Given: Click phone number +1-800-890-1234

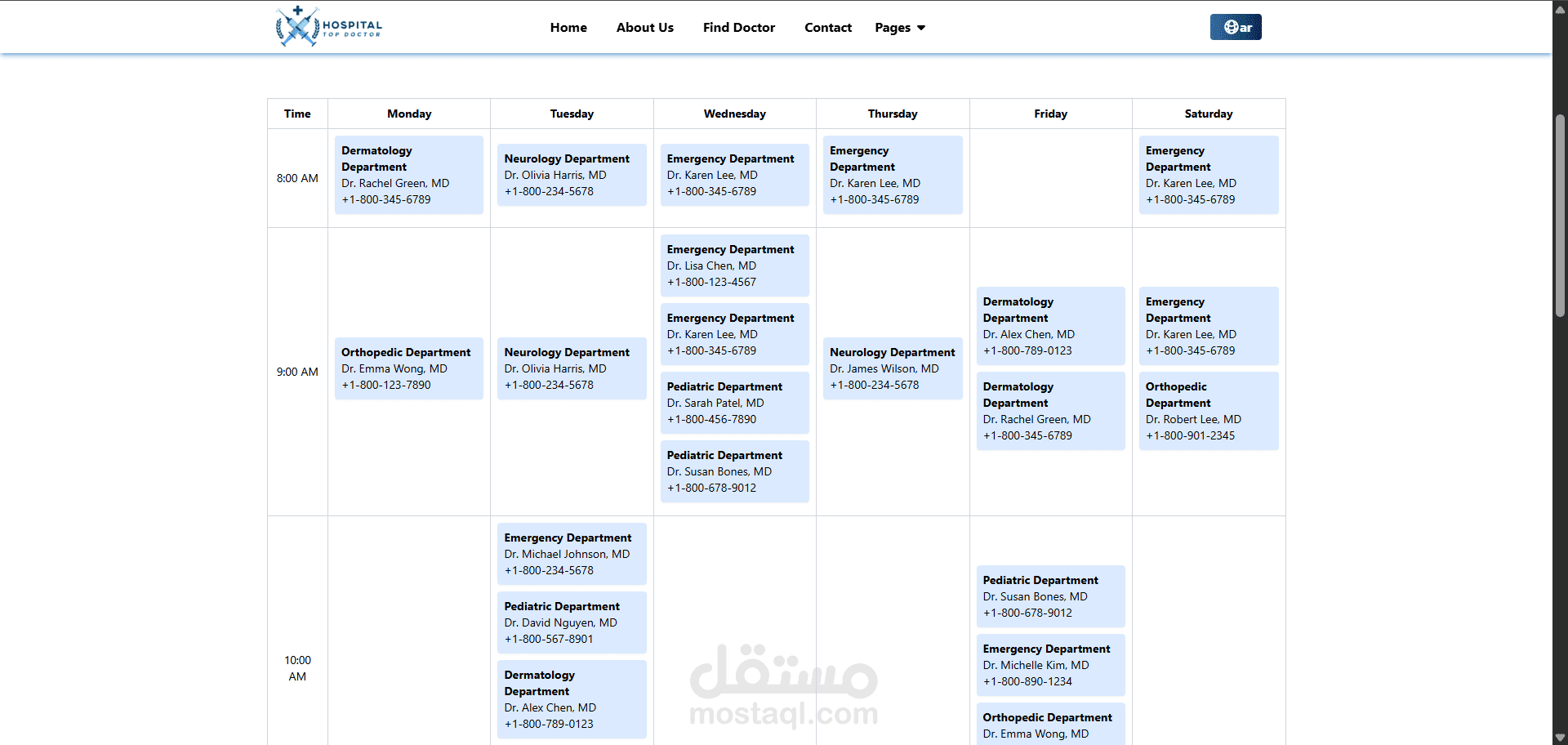Looking at the screenshot, I should 1027,681.
